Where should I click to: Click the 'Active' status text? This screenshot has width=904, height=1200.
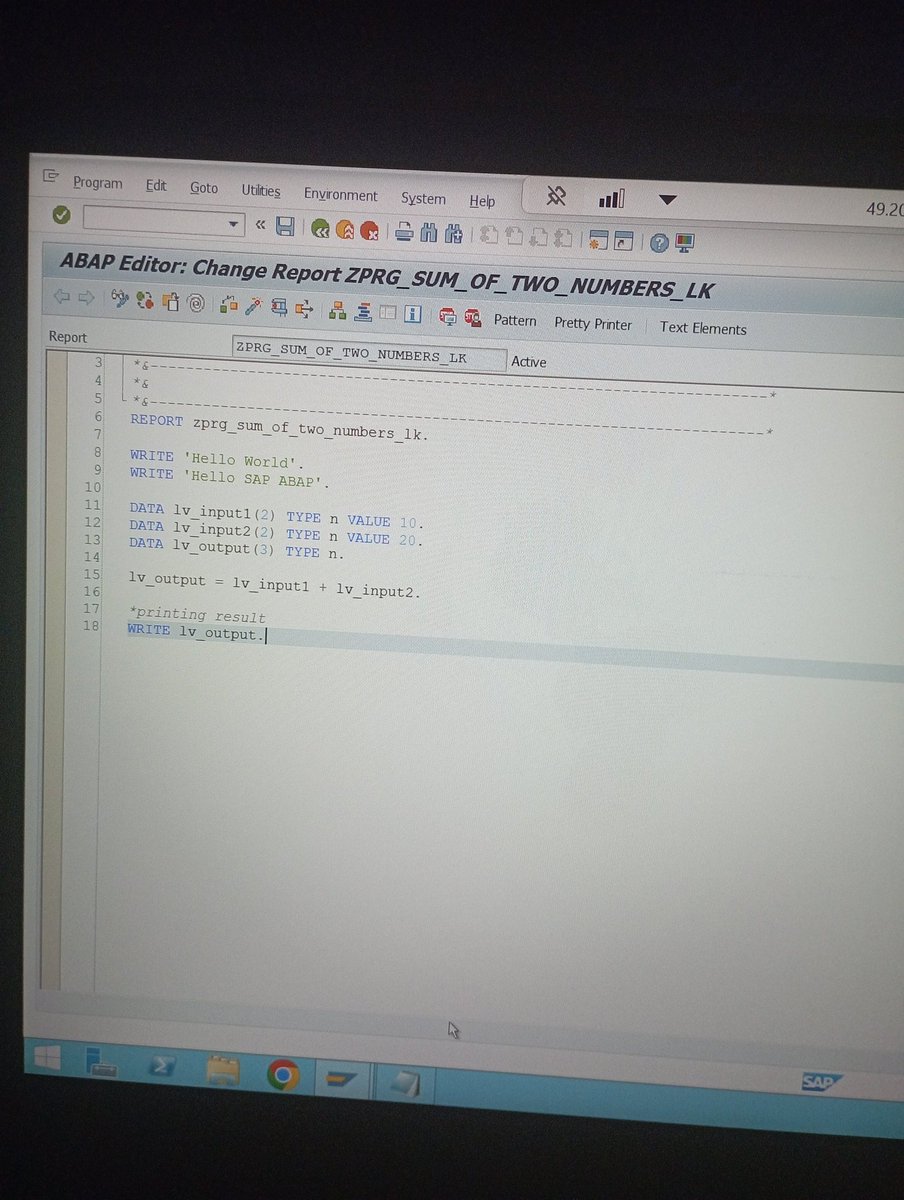529,362
